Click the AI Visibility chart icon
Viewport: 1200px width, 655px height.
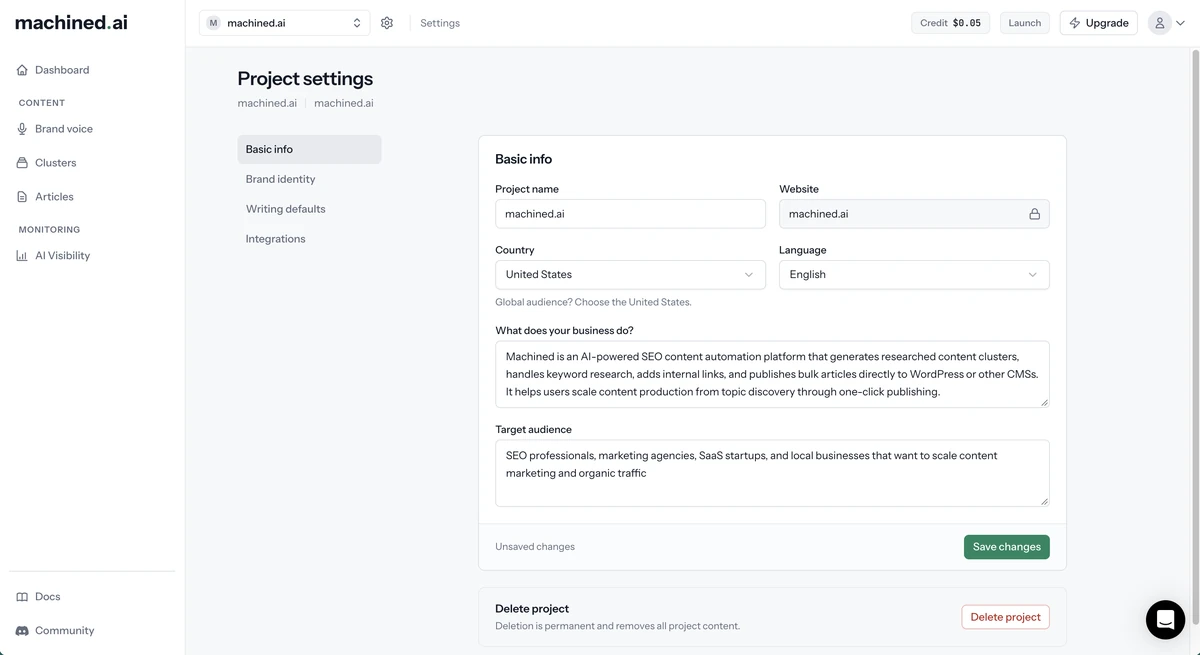(22, 256)
